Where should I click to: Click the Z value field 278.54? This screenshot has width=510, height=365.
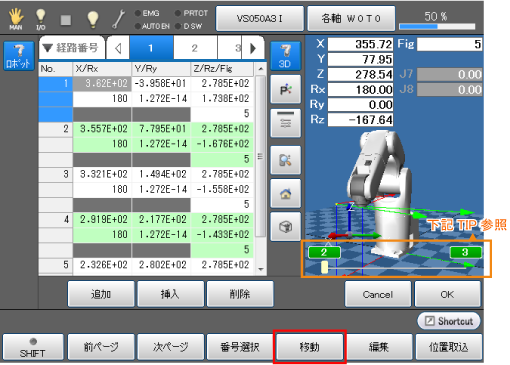click(x=360, y=74)
